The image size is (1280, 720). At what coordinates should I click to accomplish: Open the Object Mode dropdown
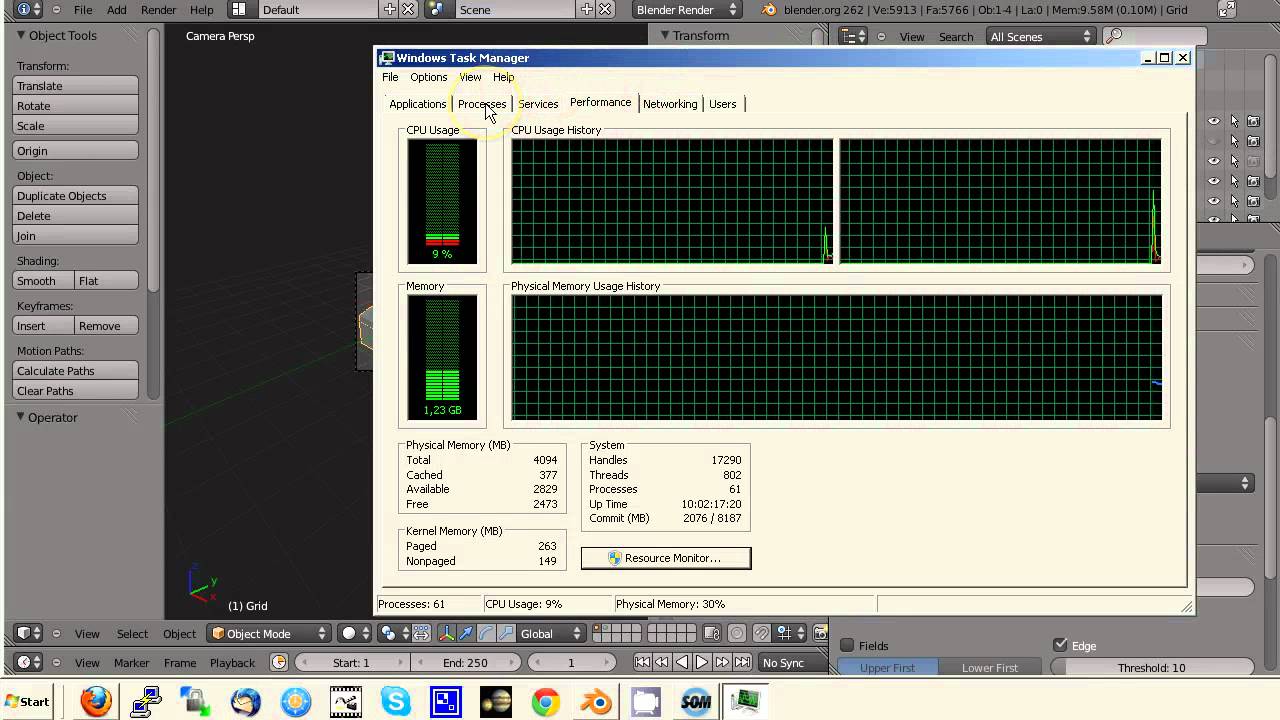tap(269, 633)
